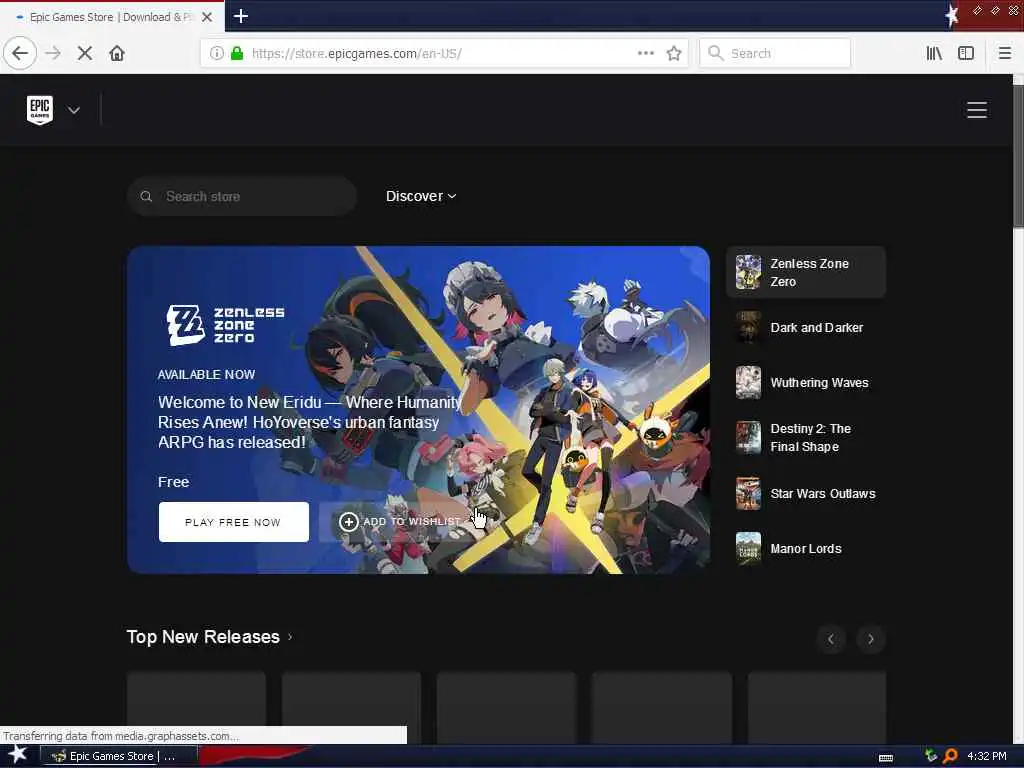Select Destiny 2: The Final Shape
The height and width of the screenshot is (768, 1024).
[x=806, y=438]
